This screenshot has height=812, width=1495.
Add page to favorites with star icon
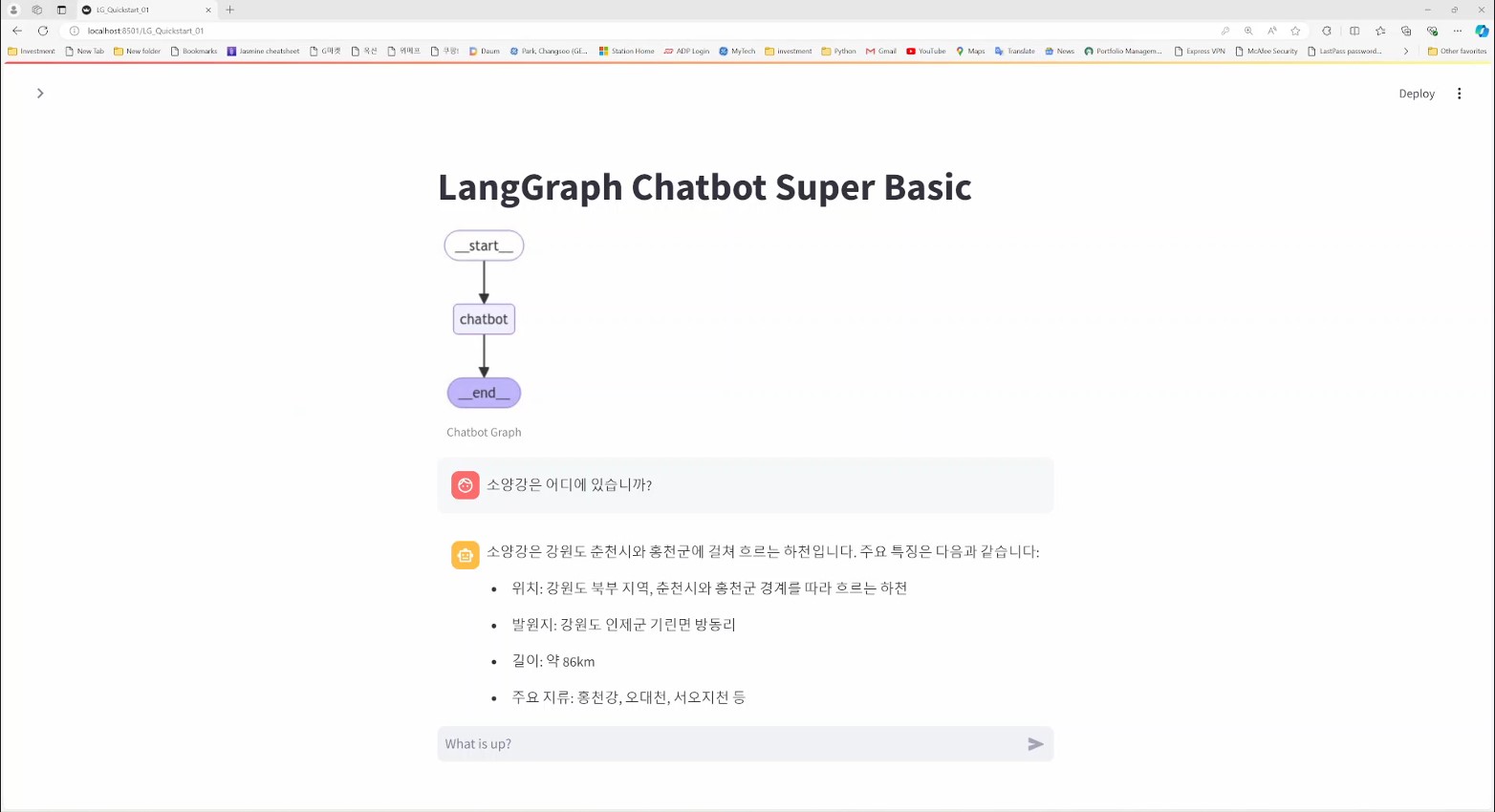pyautogui.click(x=1295, y=31)
